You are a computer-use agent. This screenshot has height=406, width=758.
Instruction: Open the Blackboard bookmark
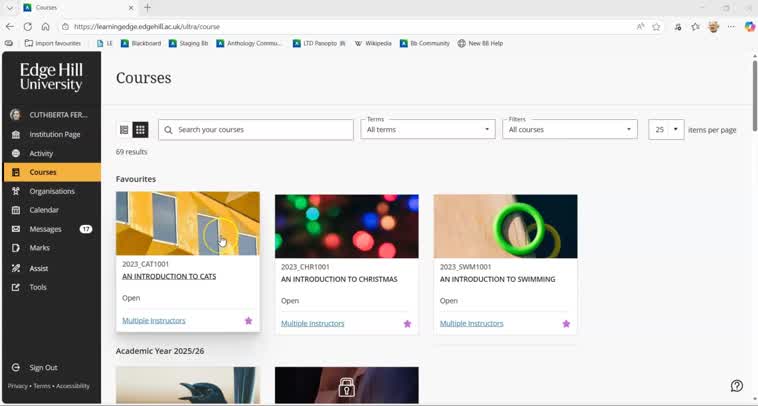click(x=141, y=43)
